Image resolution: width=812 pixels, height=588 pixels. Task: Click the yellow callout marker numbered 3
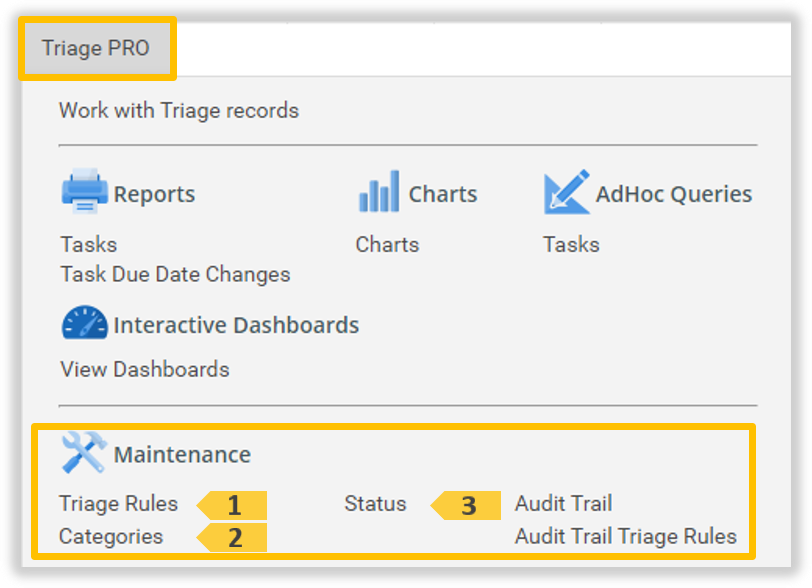[x=467, y=505]
